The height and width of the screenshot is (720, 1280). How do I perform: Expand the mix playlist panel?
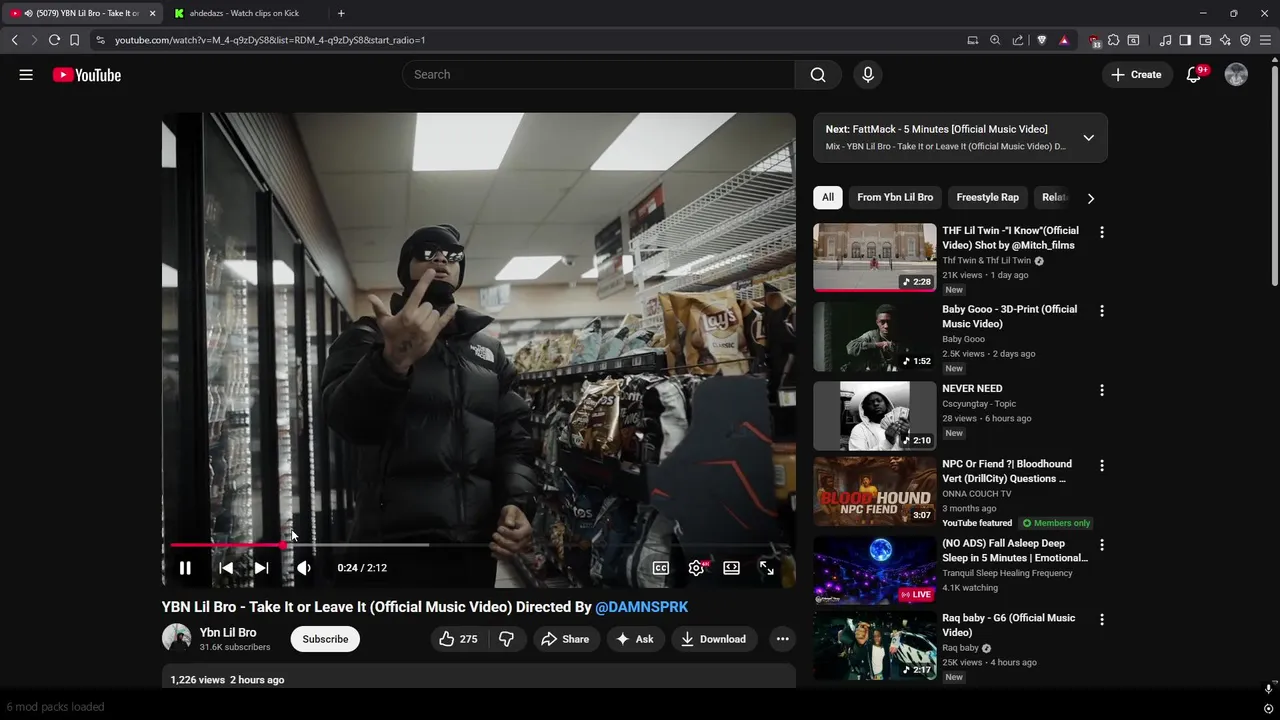[1089, 138]
